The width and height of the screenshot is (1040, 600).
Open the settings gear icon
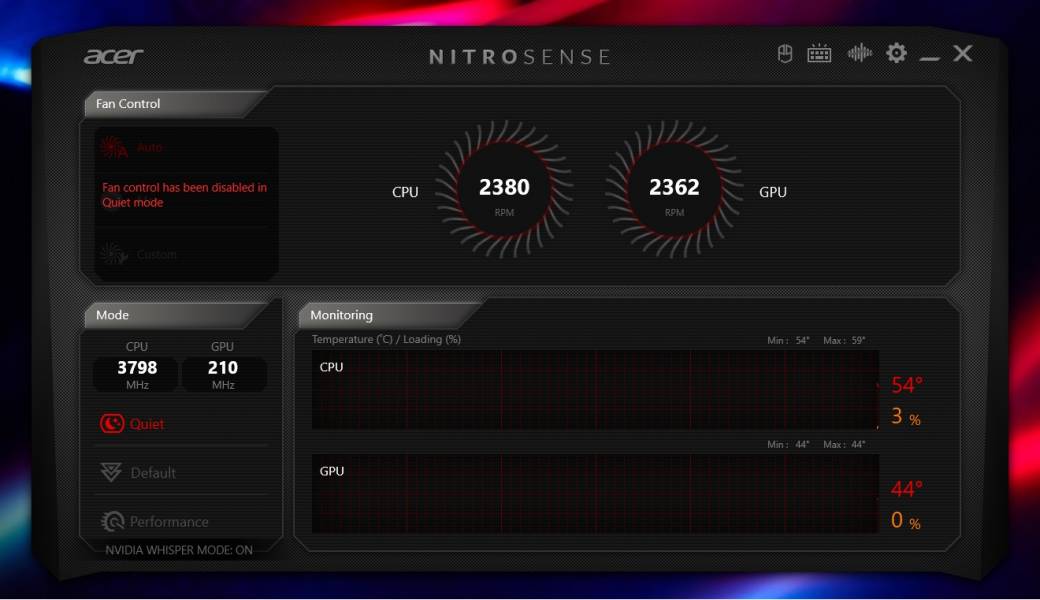(896, 53)
